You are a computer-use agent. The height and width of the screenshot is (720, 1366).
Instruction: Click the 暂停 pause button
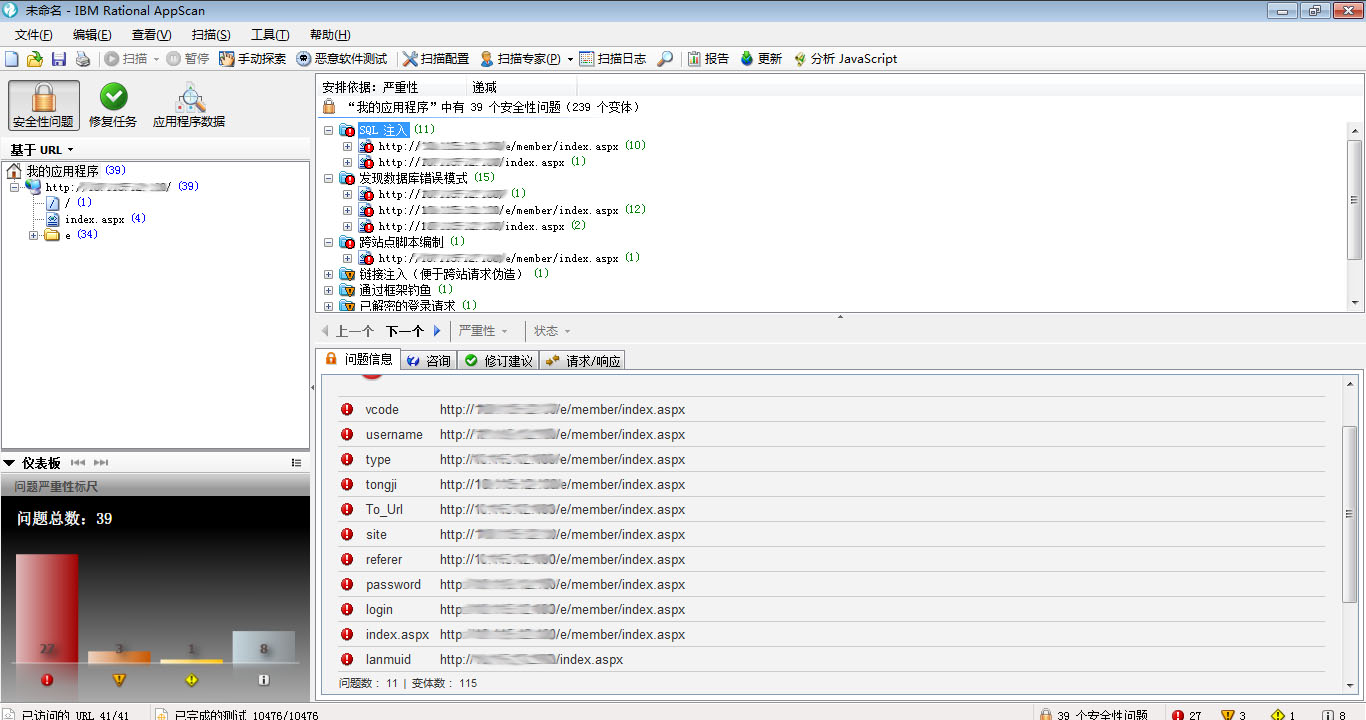click(x=188, y=59)
